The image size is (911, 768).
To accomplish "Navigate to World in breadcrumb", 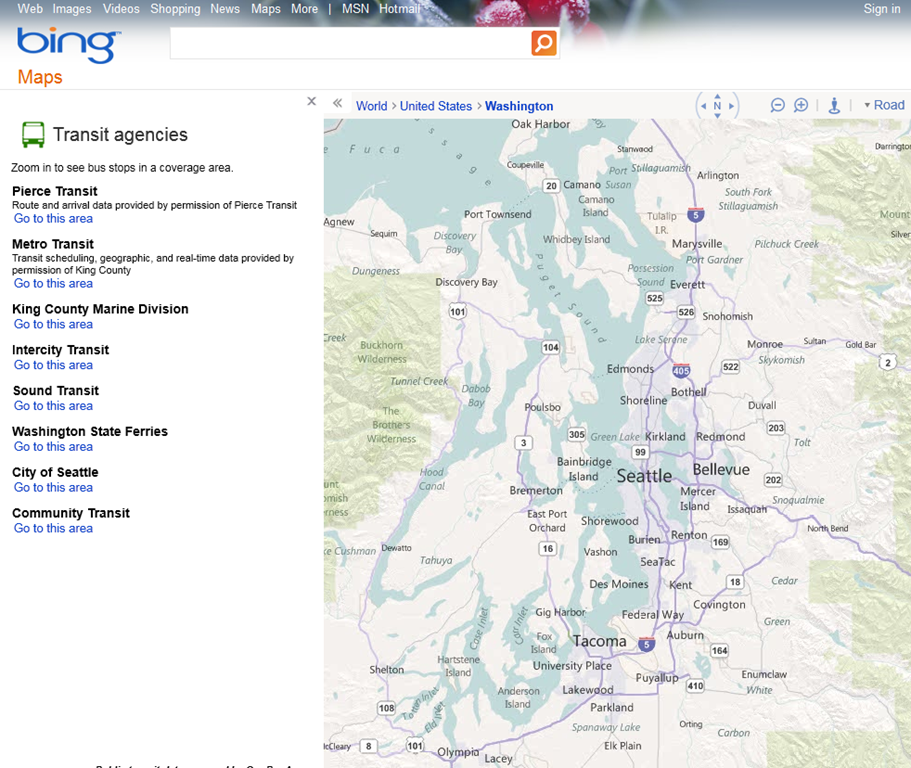I will point(372,106).
